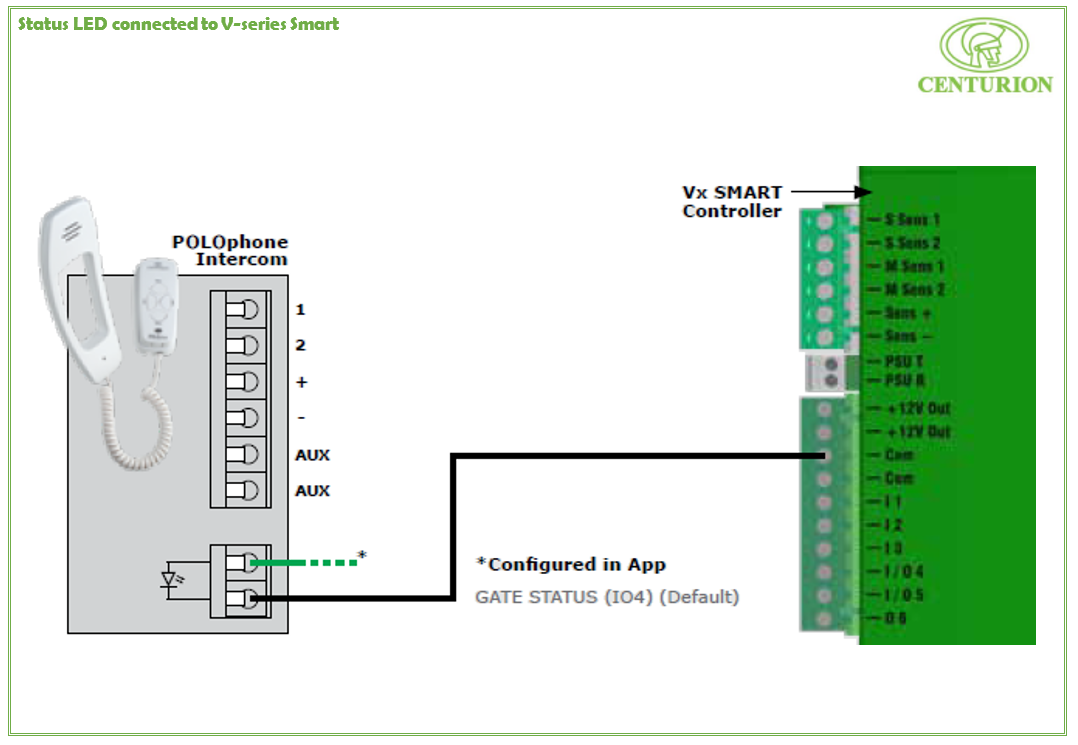Click the 'M Sens 2' controller label
Image resolution: width=1078 pixels, height=745 pixels.
coord(914,289)
